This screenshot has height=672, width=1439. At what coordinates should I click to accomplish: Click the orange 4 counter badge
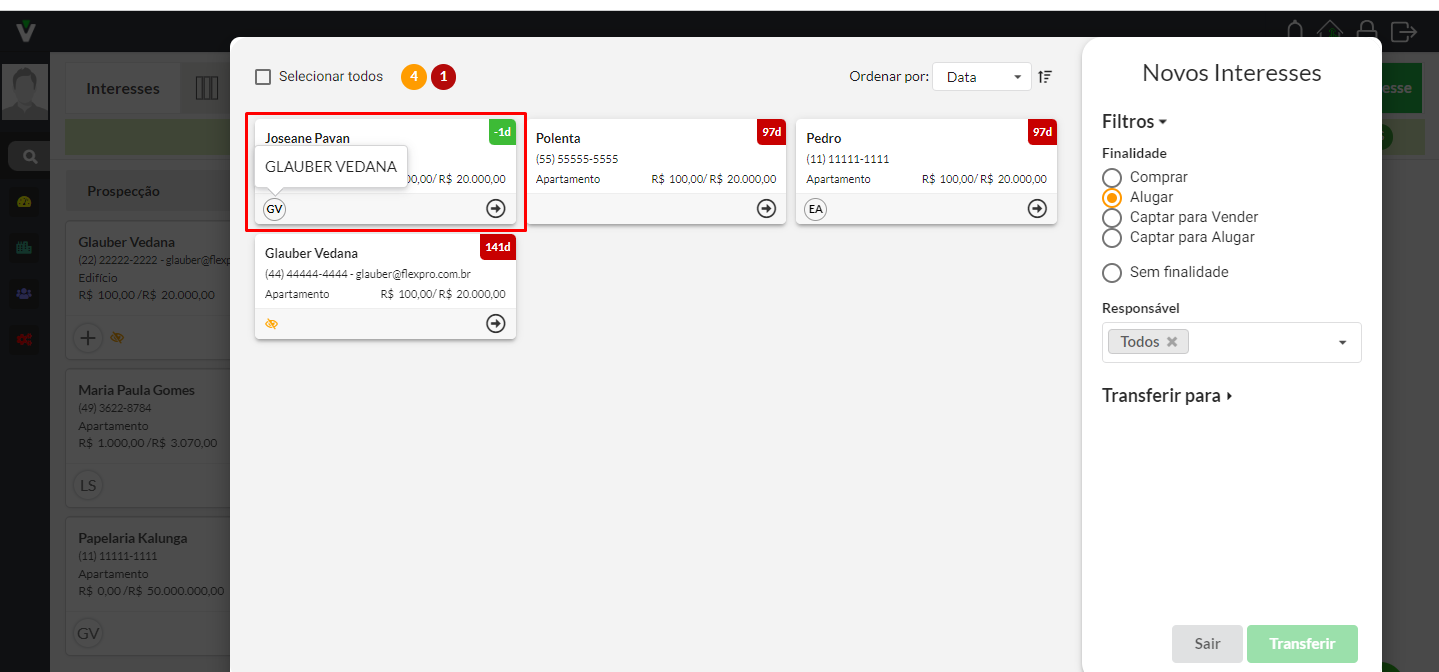414,76
